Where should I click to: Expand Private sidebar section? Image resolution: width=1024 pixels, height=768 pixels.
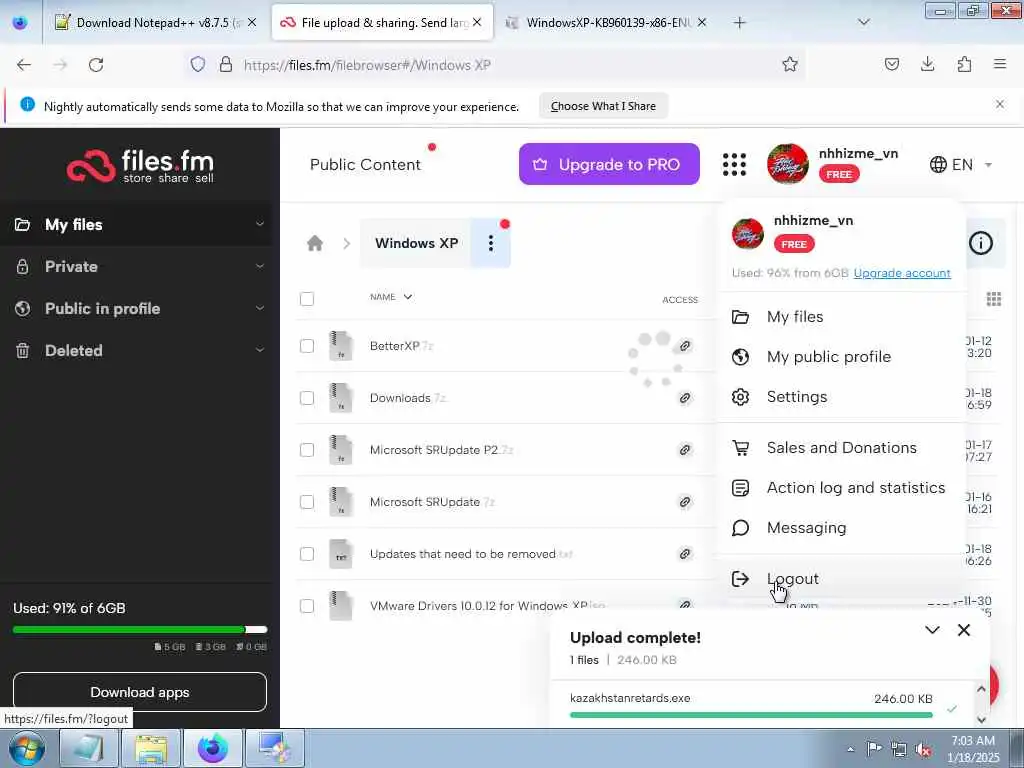click(260, 266)
